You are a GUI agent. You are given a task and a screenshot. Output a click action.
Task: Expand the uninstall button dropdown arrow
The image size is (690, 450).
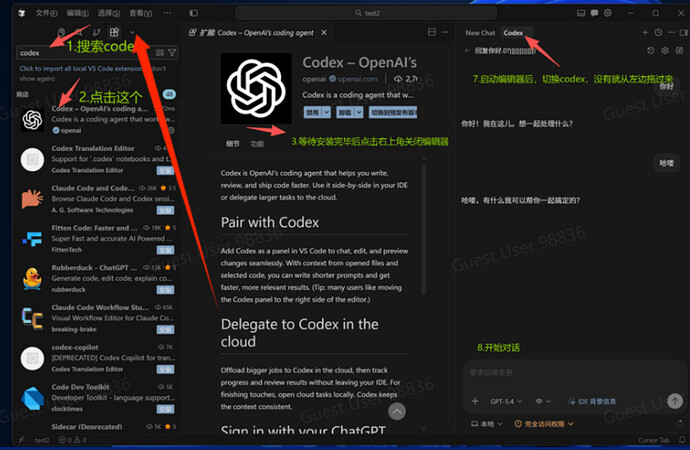click(359, 113)
